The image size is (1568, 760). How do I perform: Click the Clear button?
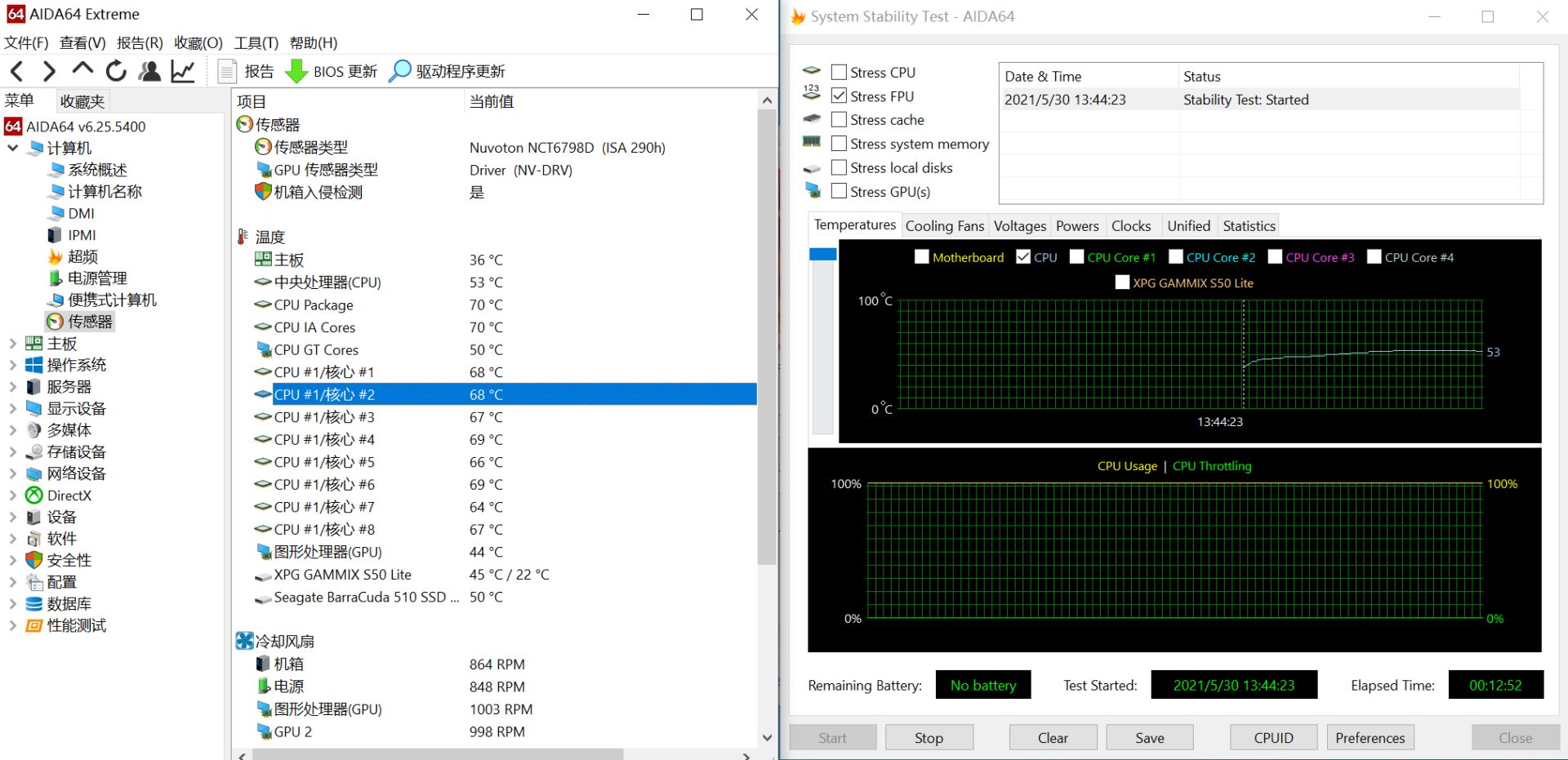1053,738
